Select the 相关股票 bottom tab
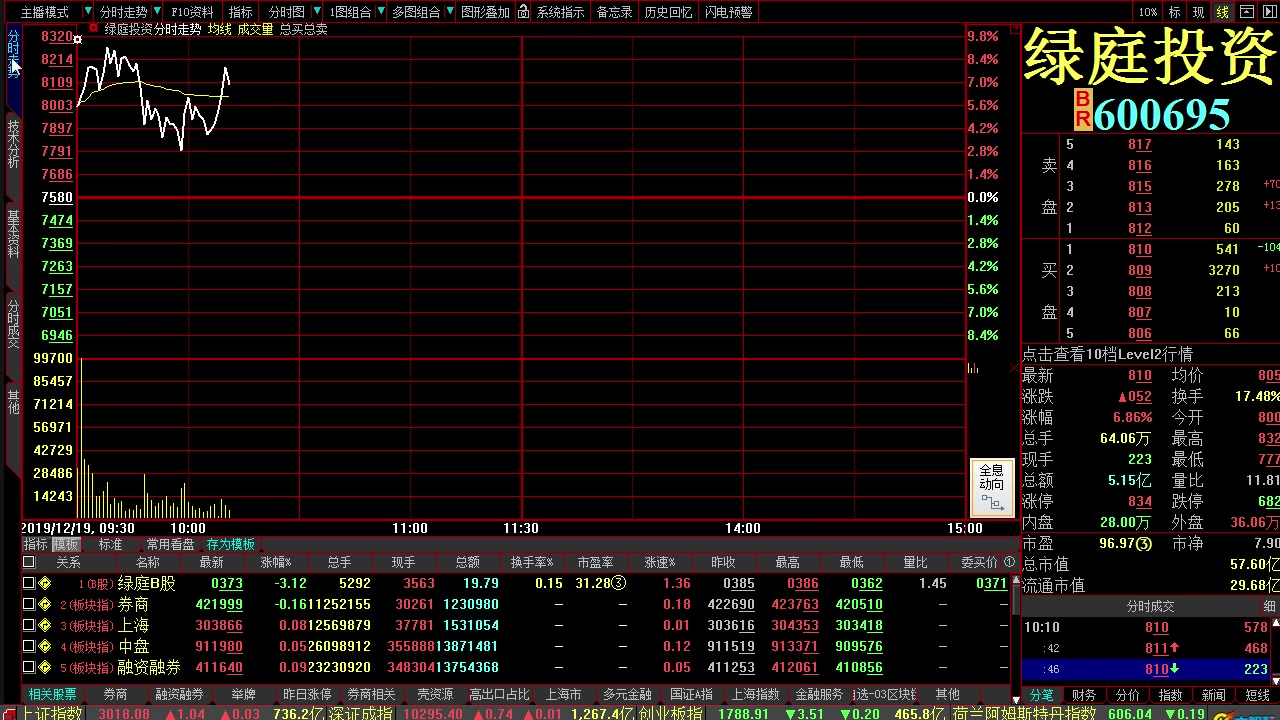 pos(52,694)
